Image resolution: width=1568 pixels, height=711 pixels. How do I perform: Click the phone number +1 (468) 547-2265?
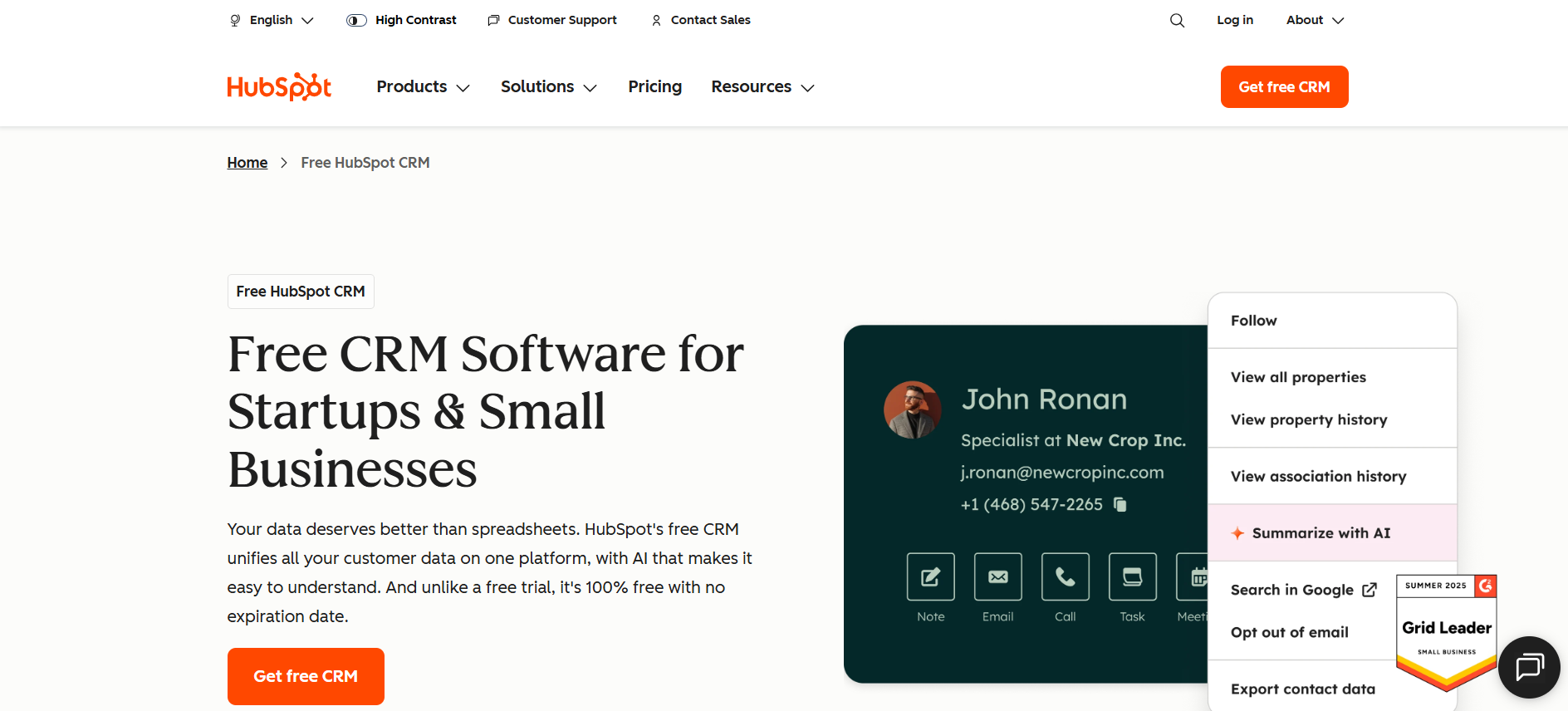(x=1031, y=504)
